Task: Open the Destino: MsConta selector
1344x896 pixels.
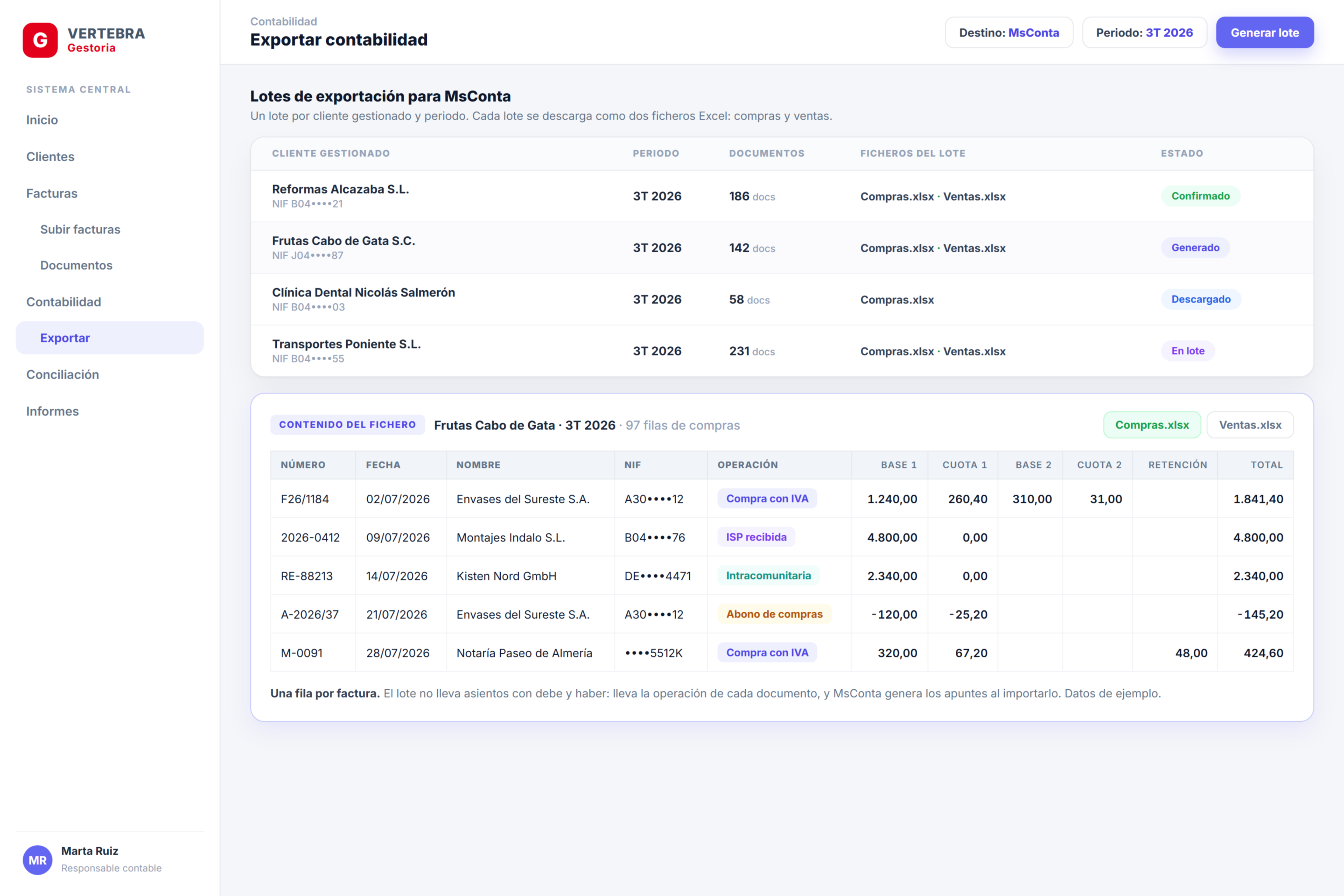Action: [1008, 33]
